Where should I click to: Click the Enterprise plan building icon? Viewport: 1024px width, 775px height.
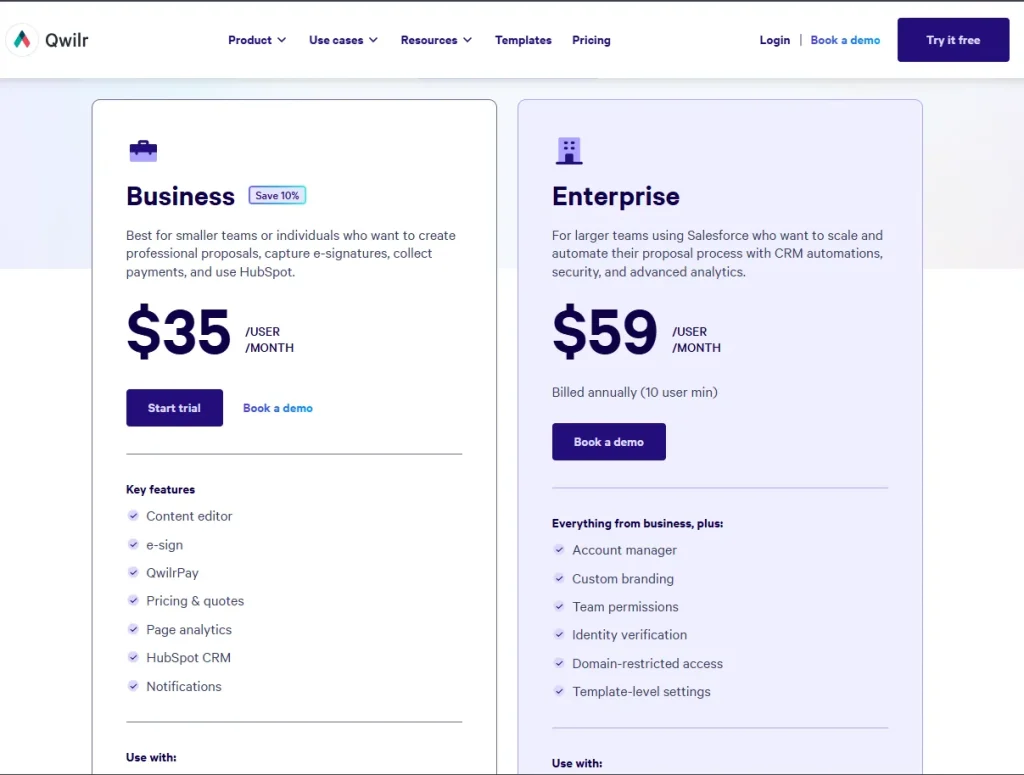569,151
